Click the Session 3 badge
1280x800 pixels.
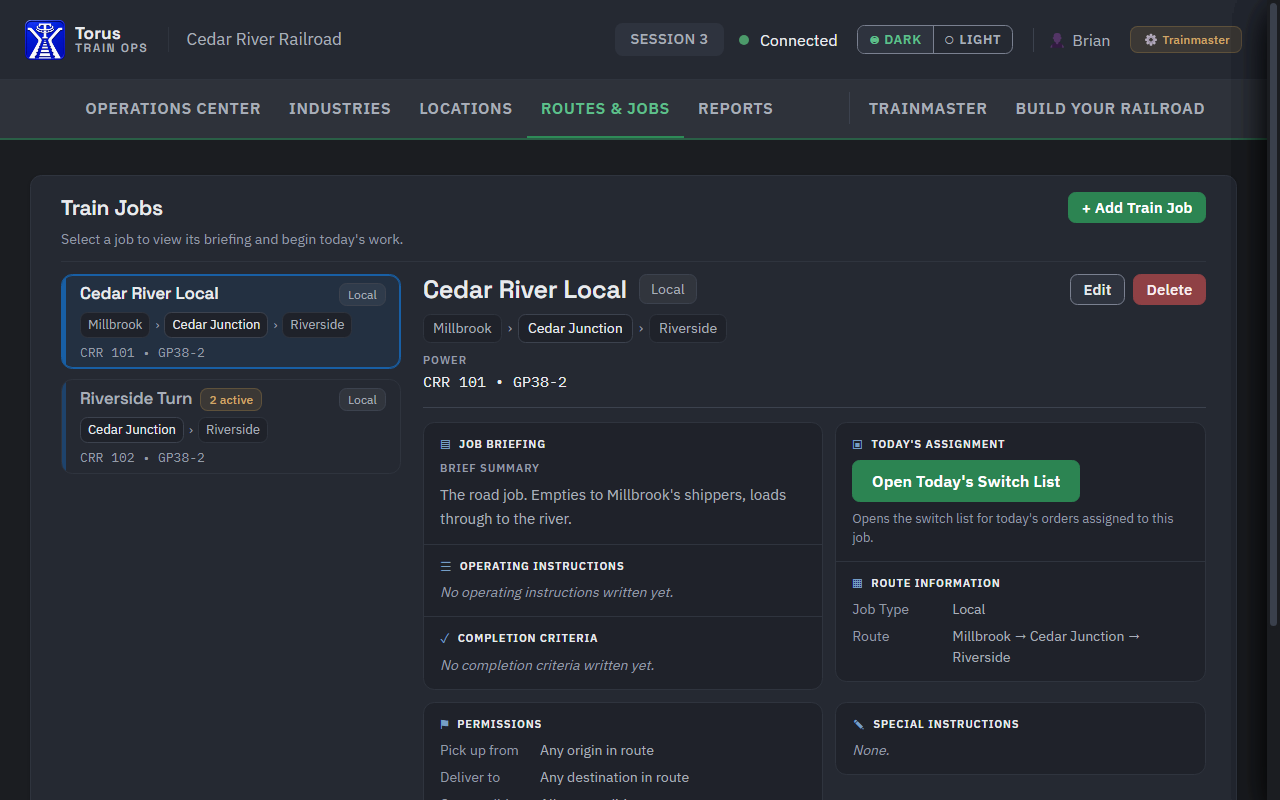click(x=669, y=40)
